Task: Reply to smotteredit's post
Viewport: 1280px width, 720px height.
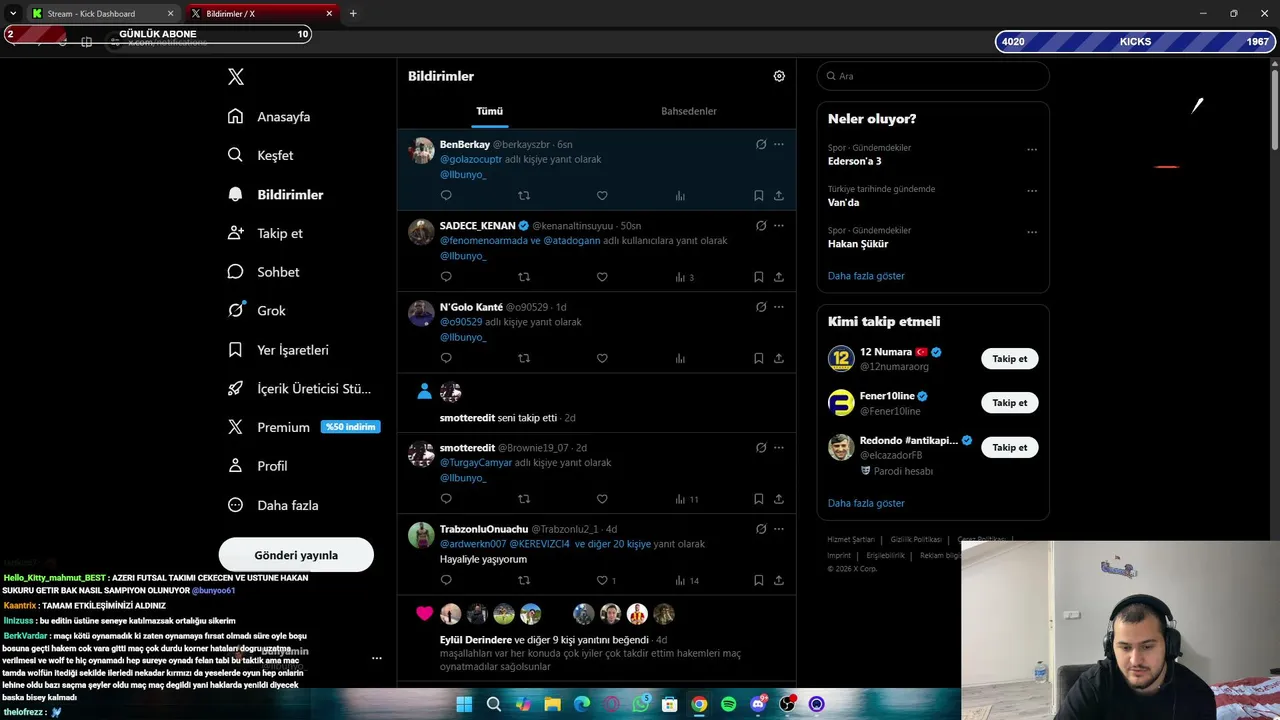Action: [x=446, y=499]
